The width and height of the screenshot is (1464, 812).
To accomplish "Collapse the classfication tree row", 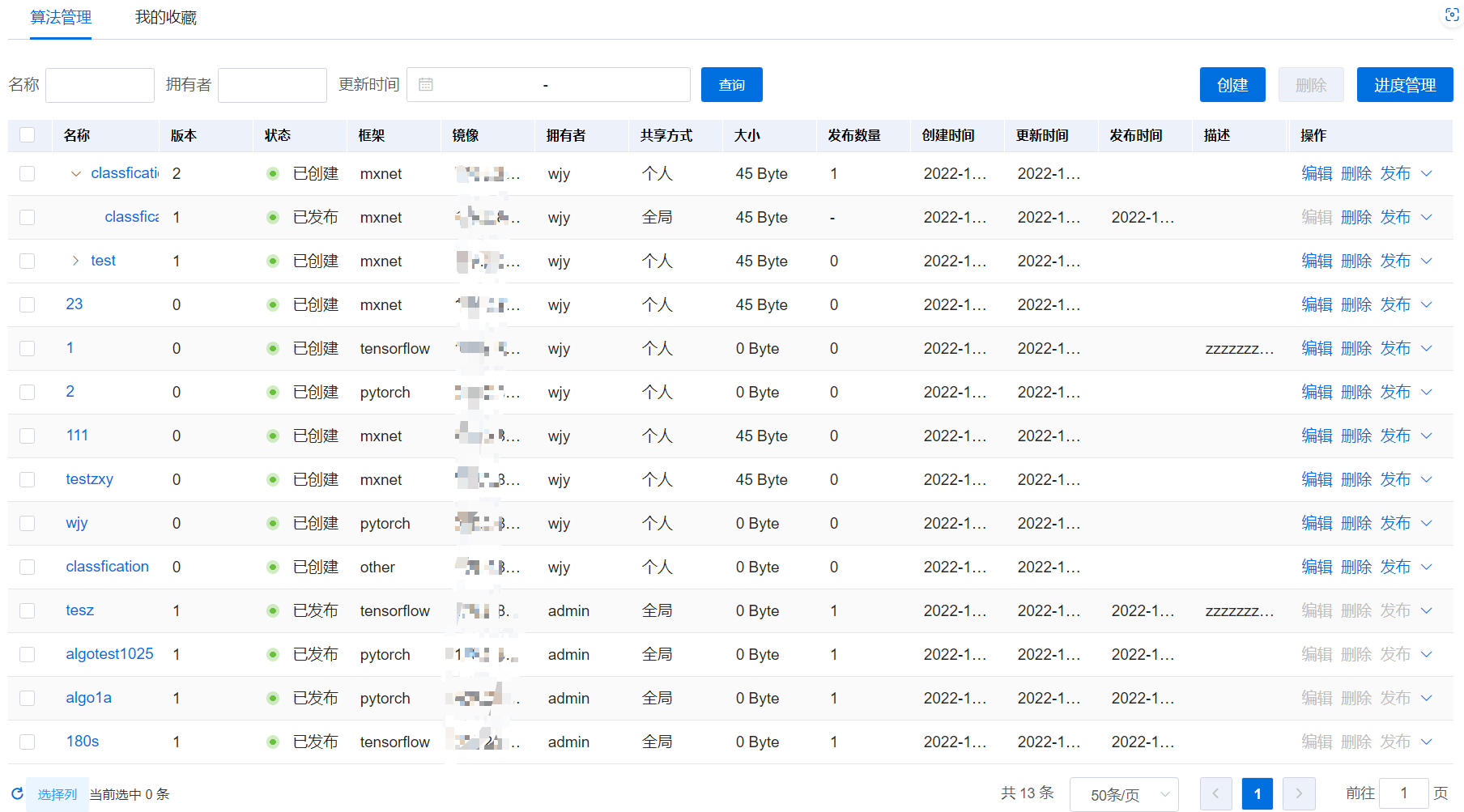I will click(x=76, y=174).
